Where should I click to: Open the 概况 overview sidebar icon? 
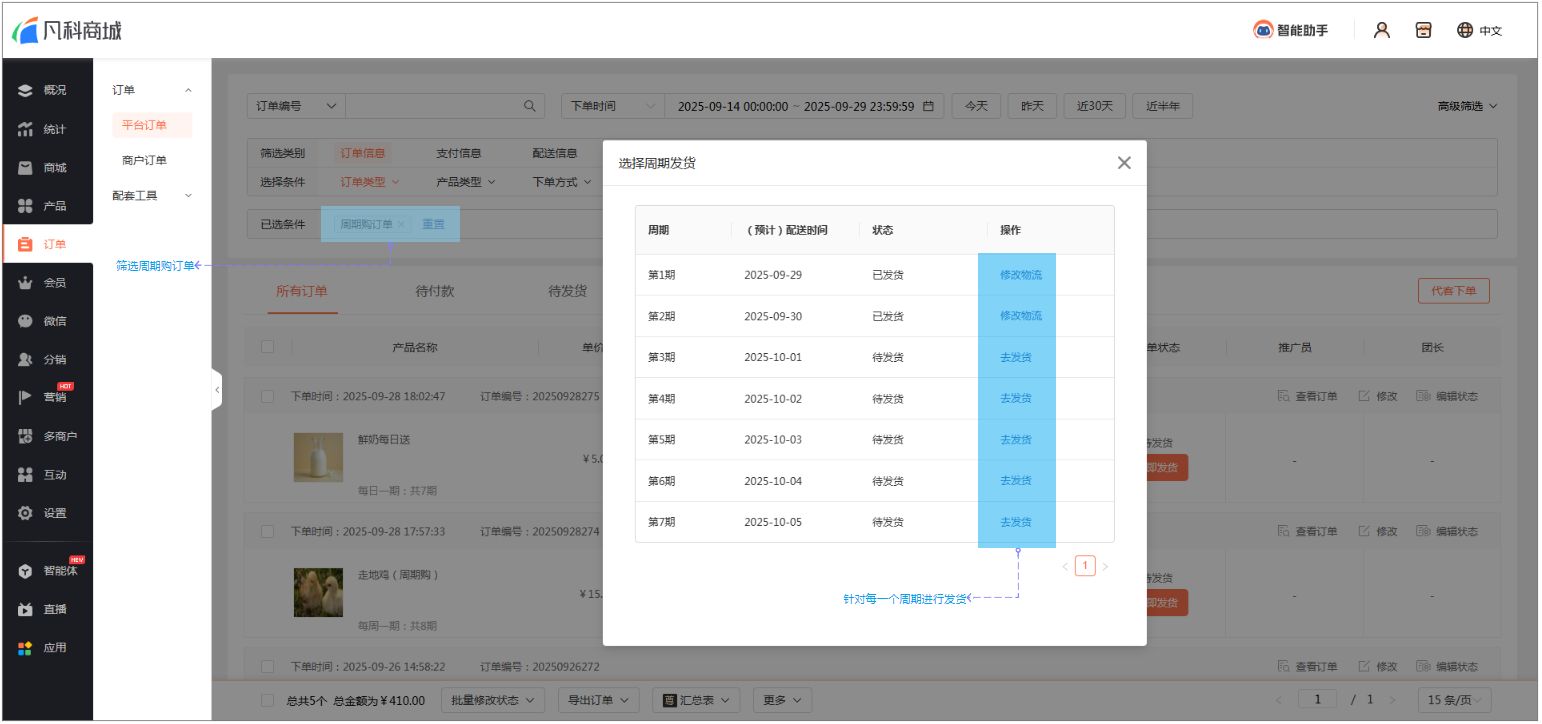(26, 90)
